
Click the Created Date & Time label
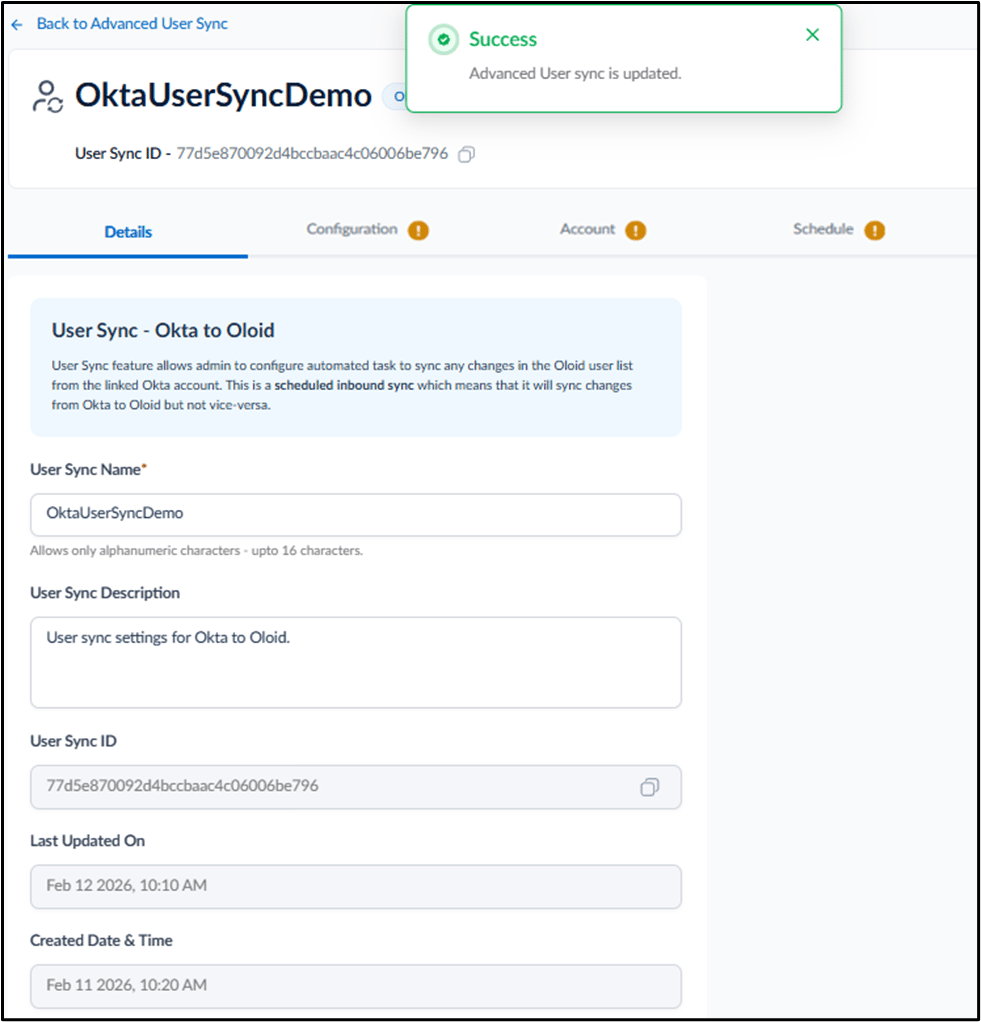pos(101,941)
